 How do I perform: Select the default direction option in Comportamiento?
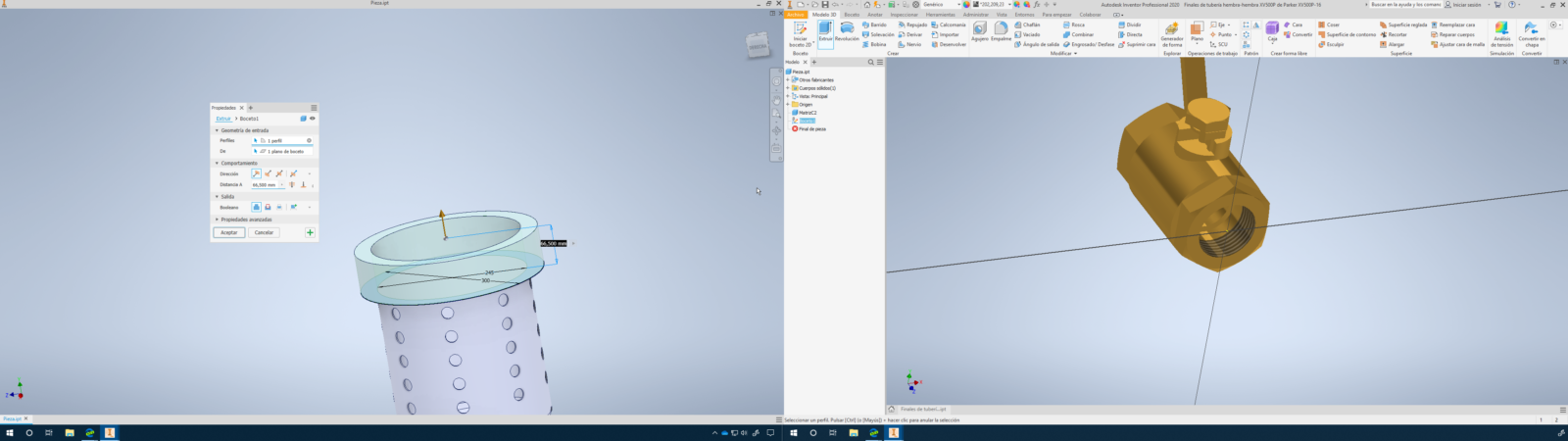point(256,173)
